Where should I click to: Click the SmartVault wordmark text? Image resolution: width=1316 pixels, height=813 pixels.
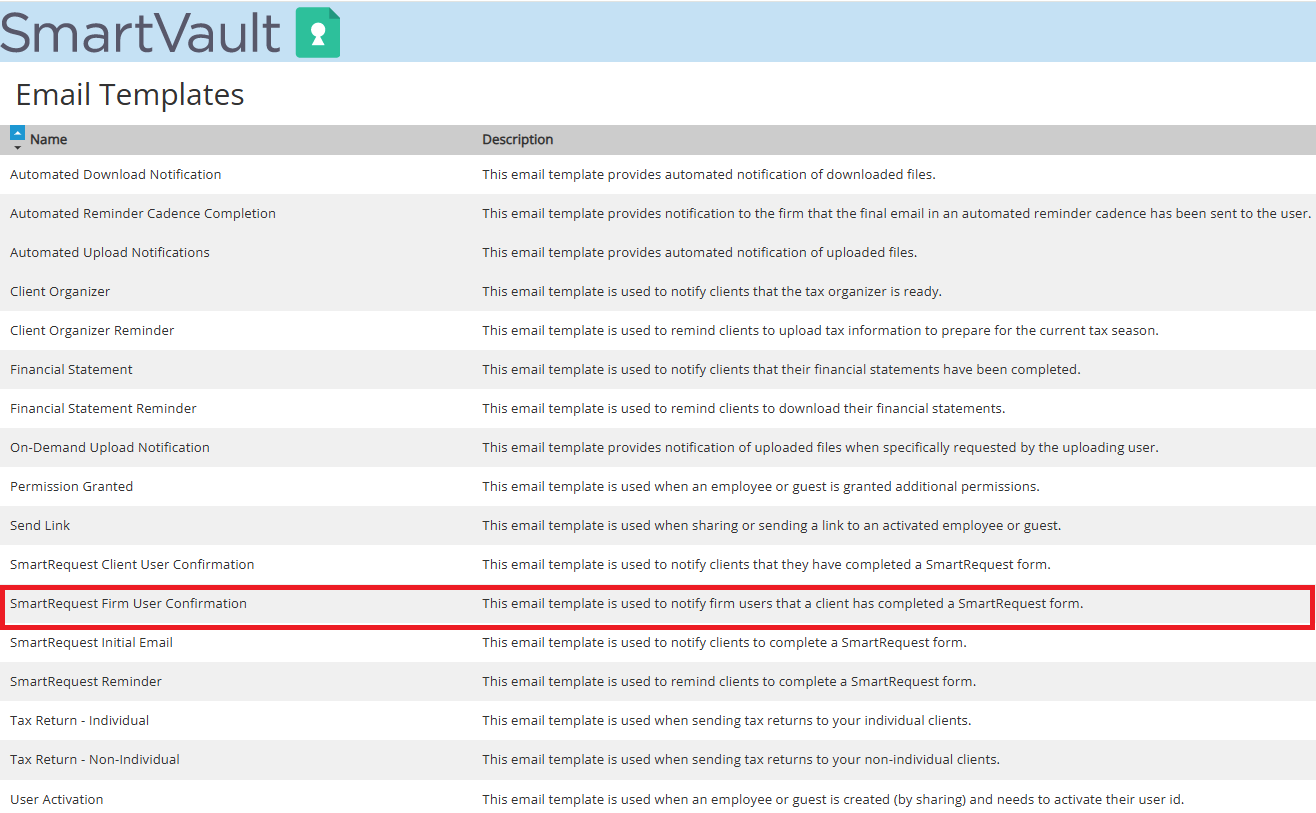point(141,33)
